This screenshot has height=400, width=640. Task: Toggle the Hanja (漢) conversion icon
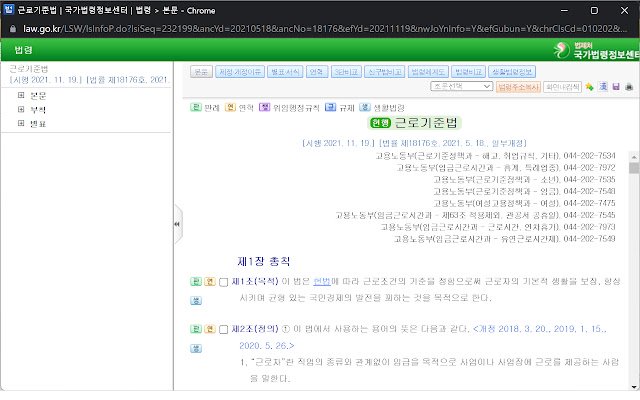click(603, 87)
